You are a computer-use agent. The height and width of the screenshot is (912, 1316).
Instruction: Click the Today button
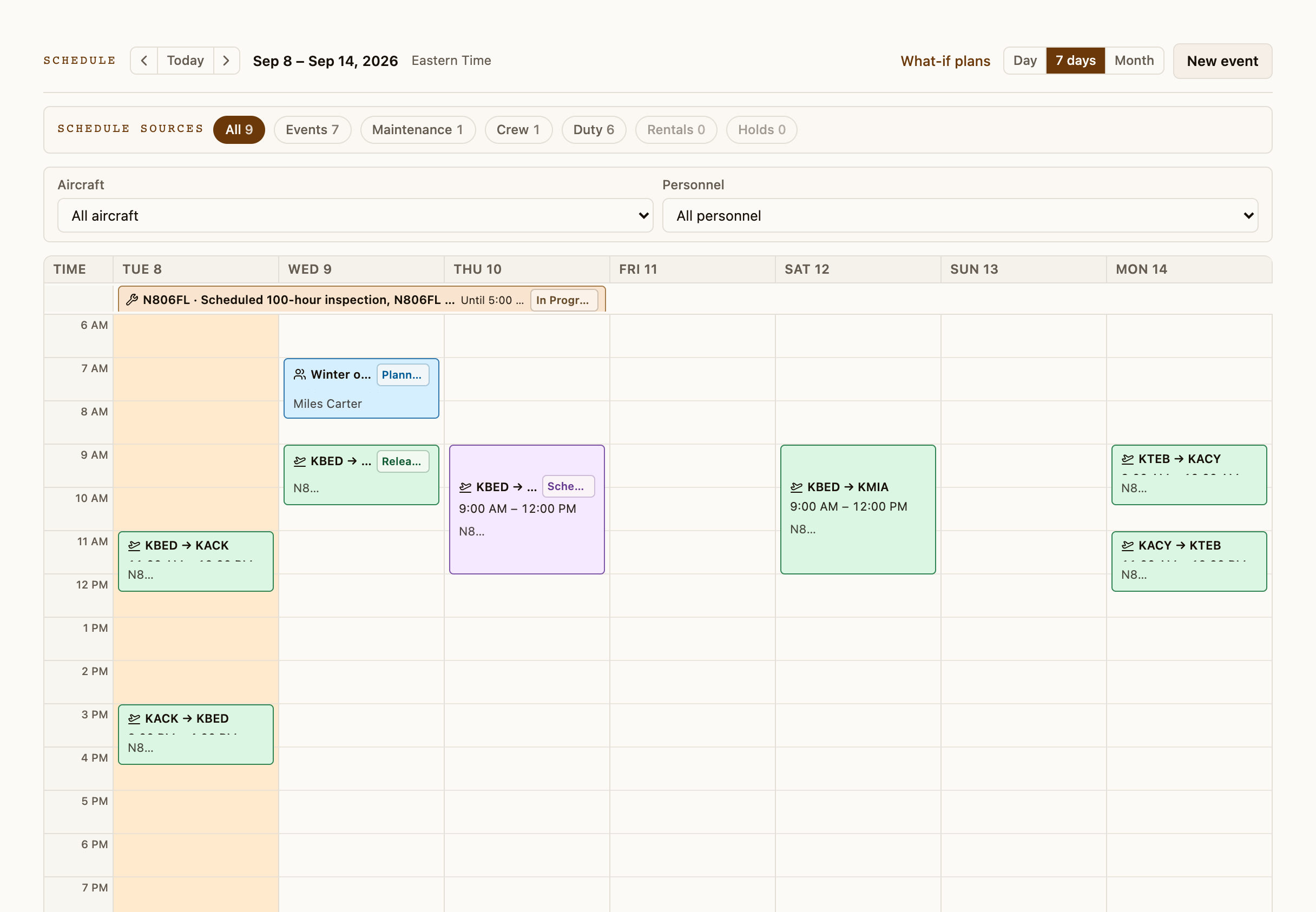click(x=185, y=61)
